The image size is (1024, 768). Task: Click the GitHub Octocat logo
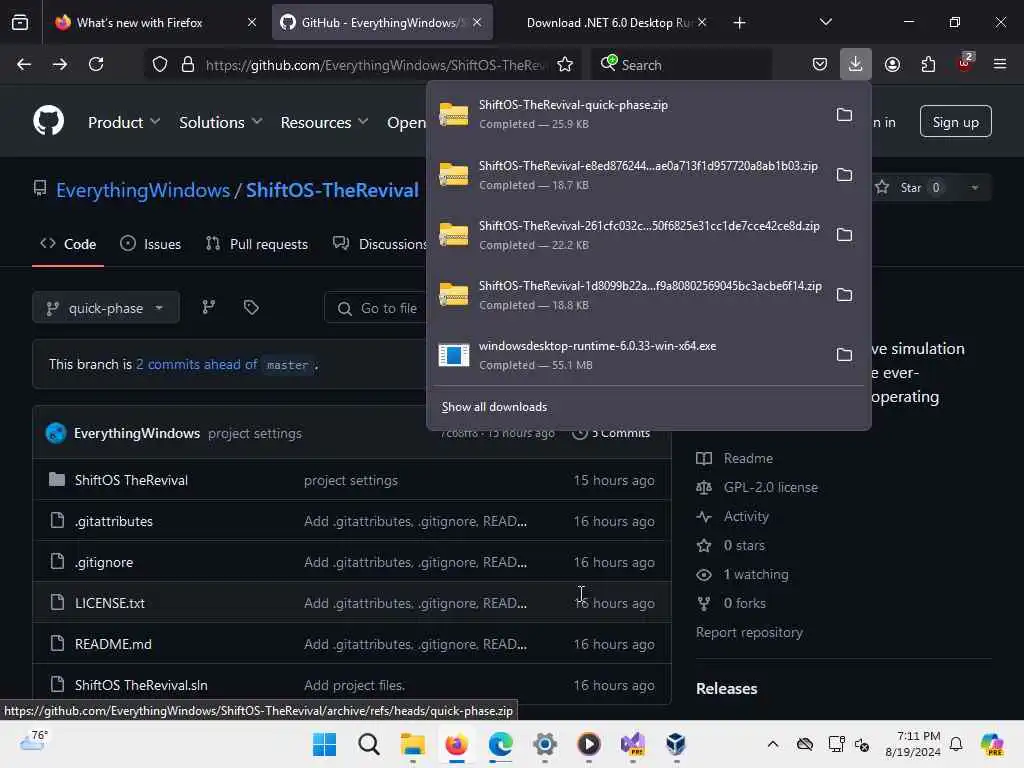coord(48,121)
